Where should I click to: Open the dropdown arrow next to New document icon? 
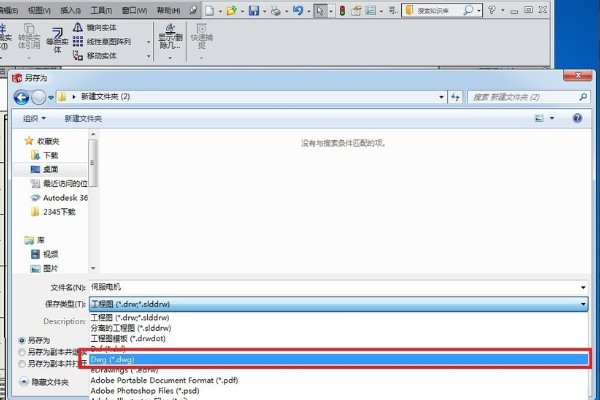220,11
